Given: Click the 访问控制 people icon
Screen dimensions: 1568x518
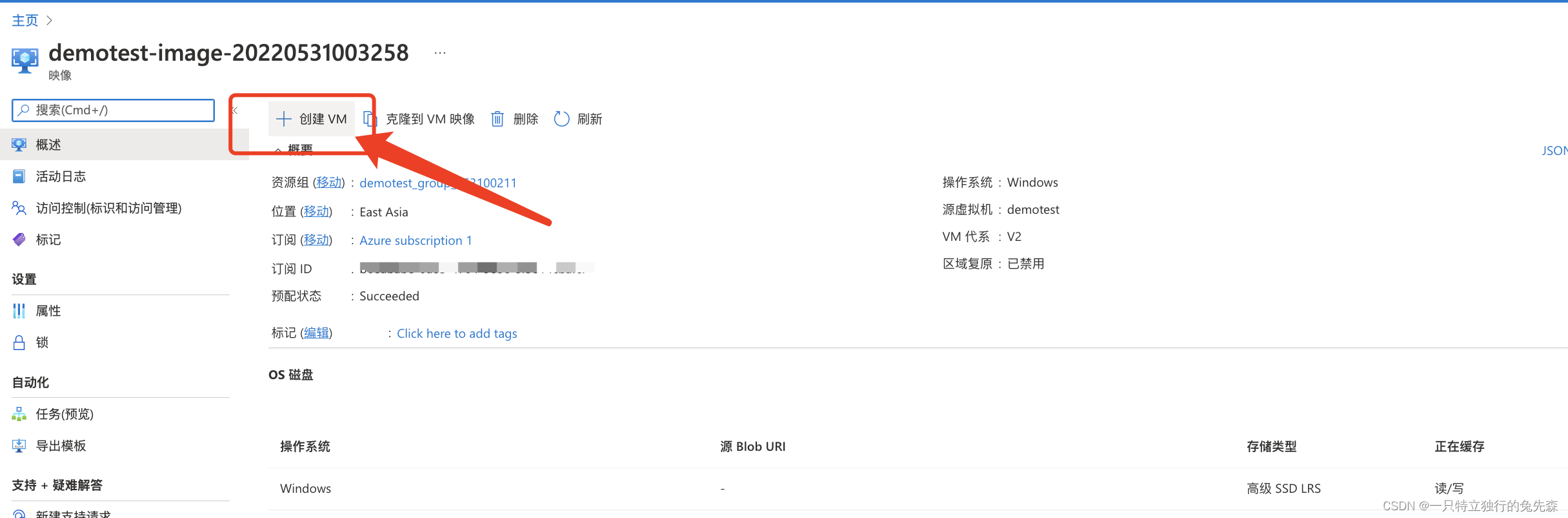Looking at the screenshot, I should (19, 208).
